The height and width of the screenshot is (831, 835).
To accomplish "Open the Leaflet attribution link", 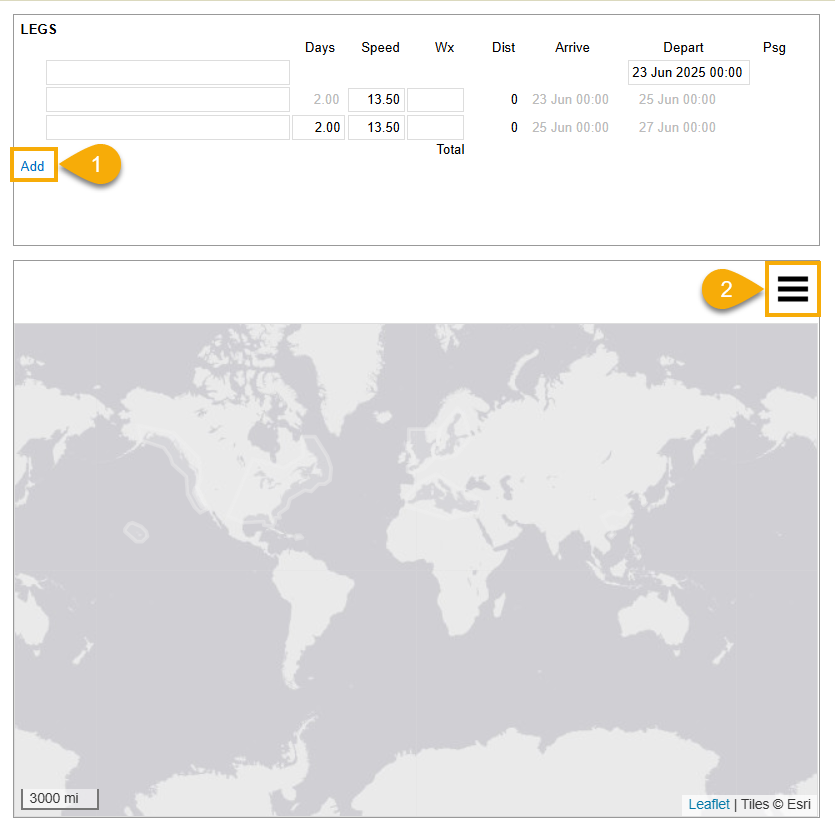I will [x=709, y=804].
